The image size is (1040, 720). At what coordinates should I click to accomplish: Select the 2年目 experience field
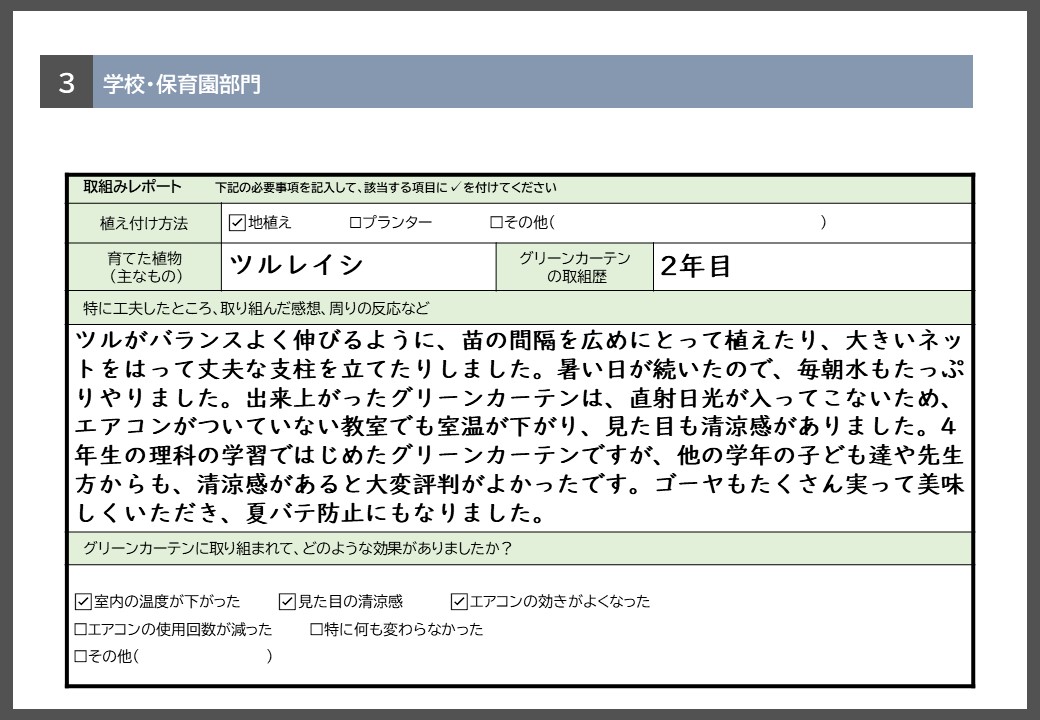point(810,266)
